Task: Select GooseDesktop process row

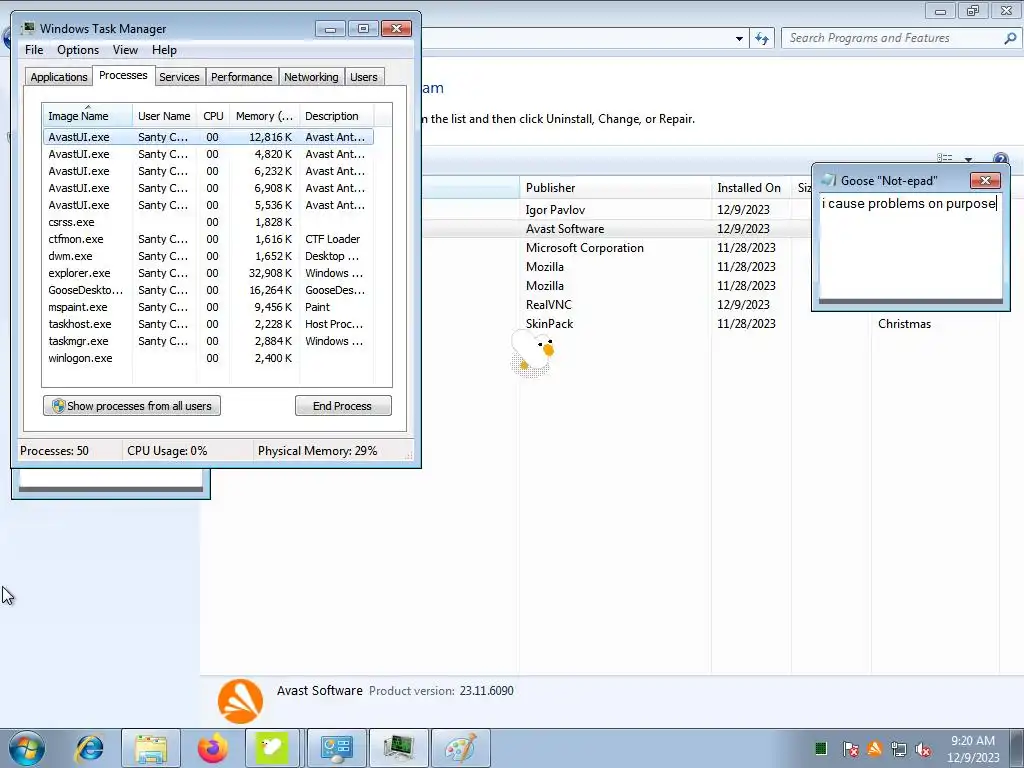Action: (208, 290)
